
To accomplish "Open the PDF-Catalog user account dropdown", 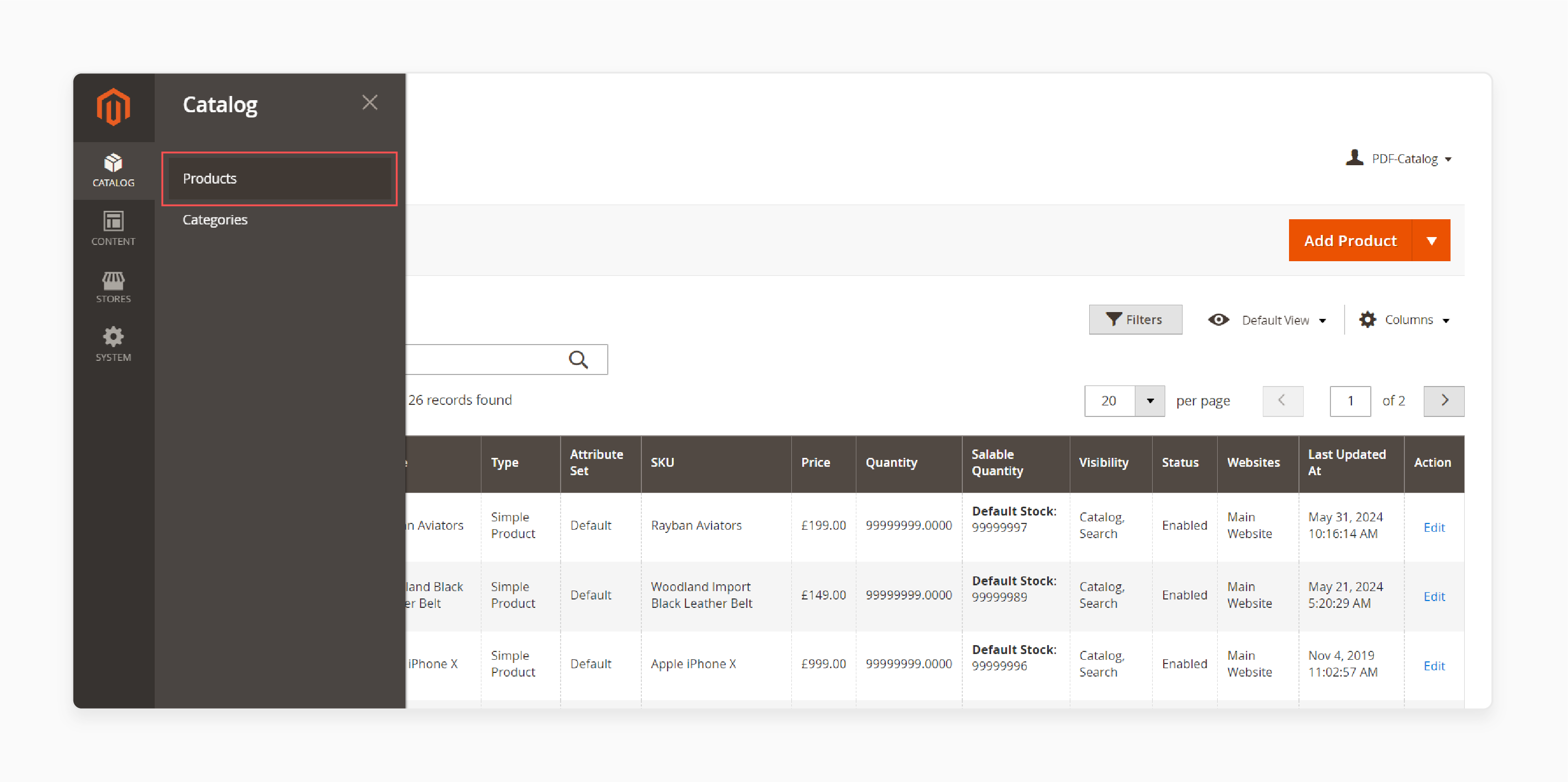I will 1399,159.
